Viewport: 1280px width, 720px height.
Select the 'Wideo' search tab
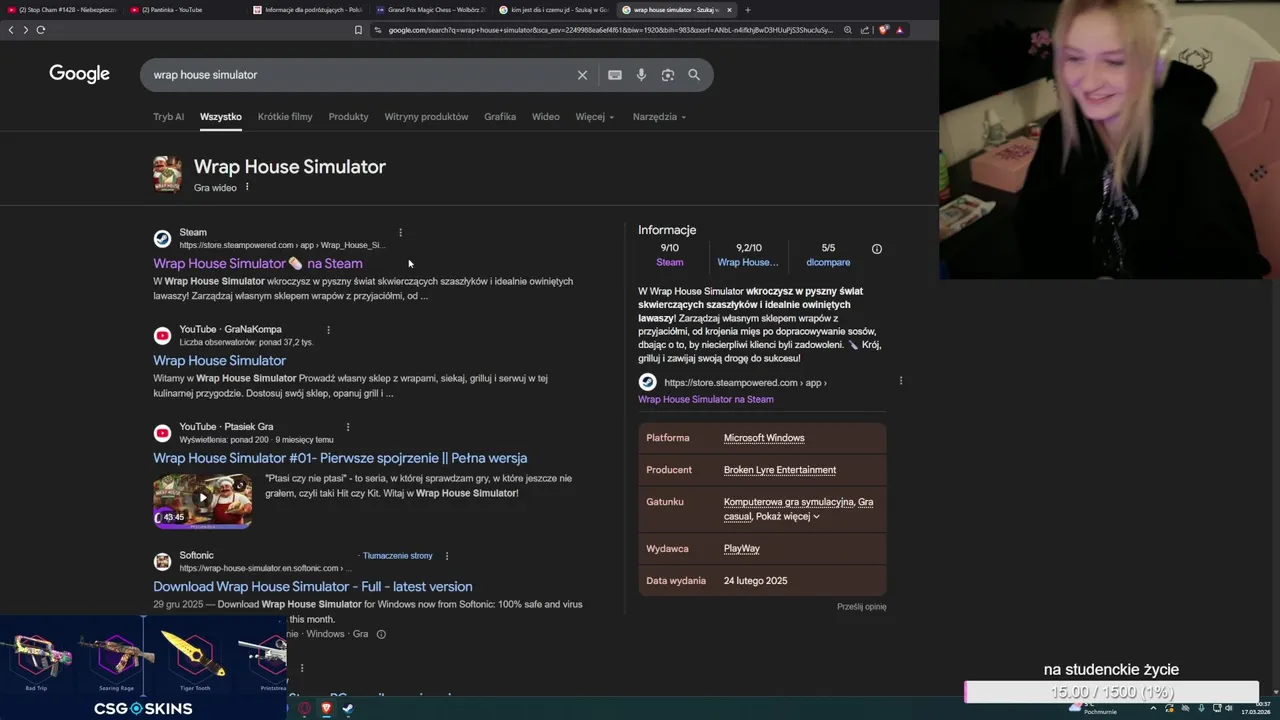coord(545,117)
